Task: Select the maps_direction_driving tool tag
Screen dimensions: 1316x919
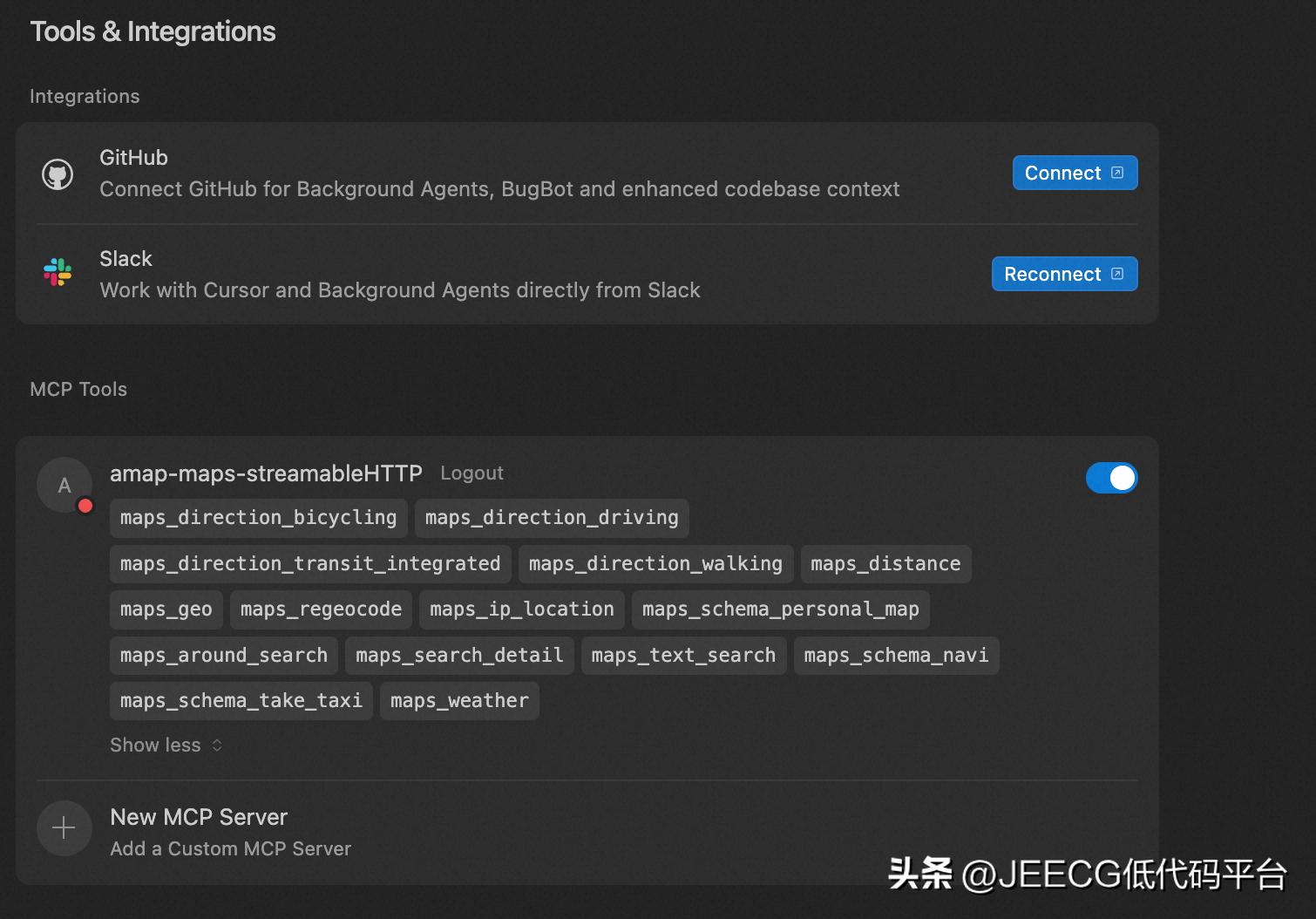Action: pyautogui.click(x=552, y=517)
